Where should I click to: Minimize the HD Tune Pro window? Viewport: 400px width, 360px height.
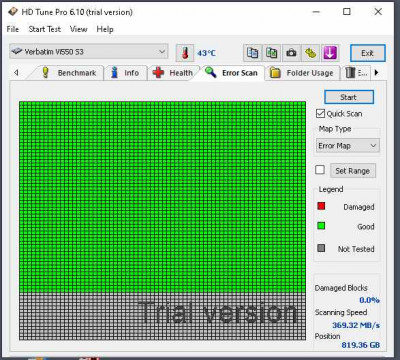[316, 12]
